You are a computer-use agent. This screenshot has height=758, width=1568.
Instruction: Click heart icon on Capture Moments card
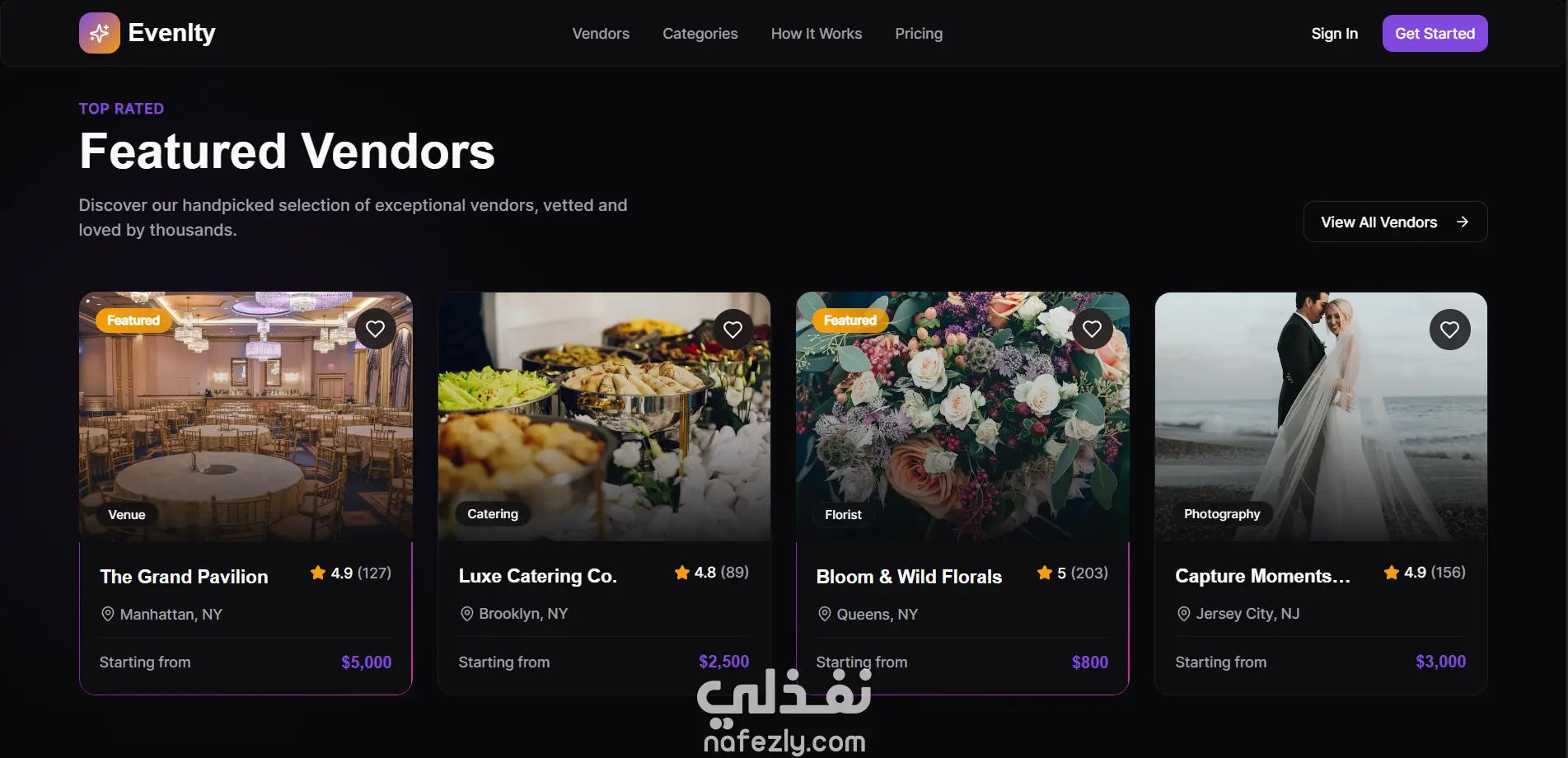pyautogui.click(x=1449, y=330)
